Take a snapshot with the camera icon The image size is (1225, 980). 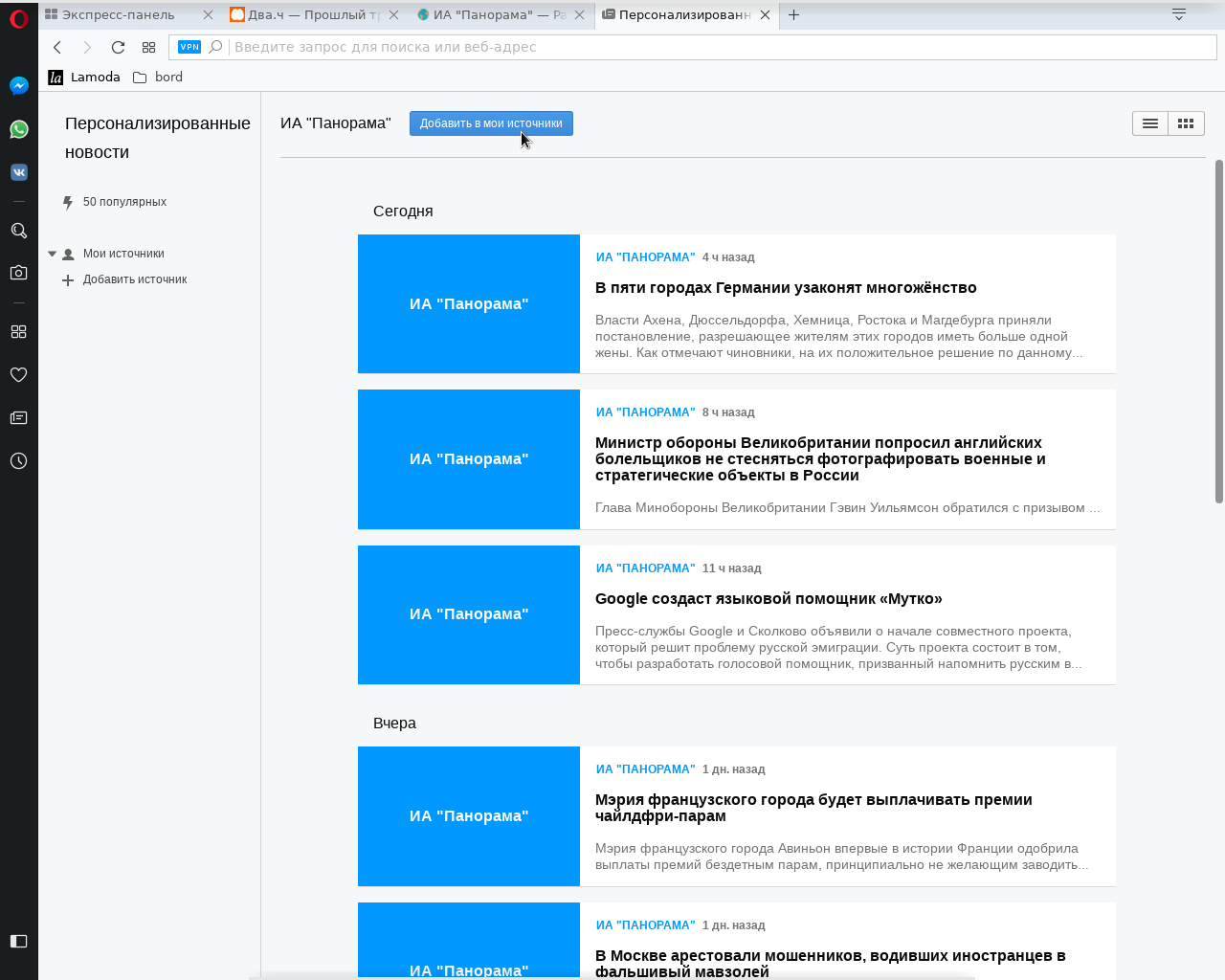pos(19,273)
